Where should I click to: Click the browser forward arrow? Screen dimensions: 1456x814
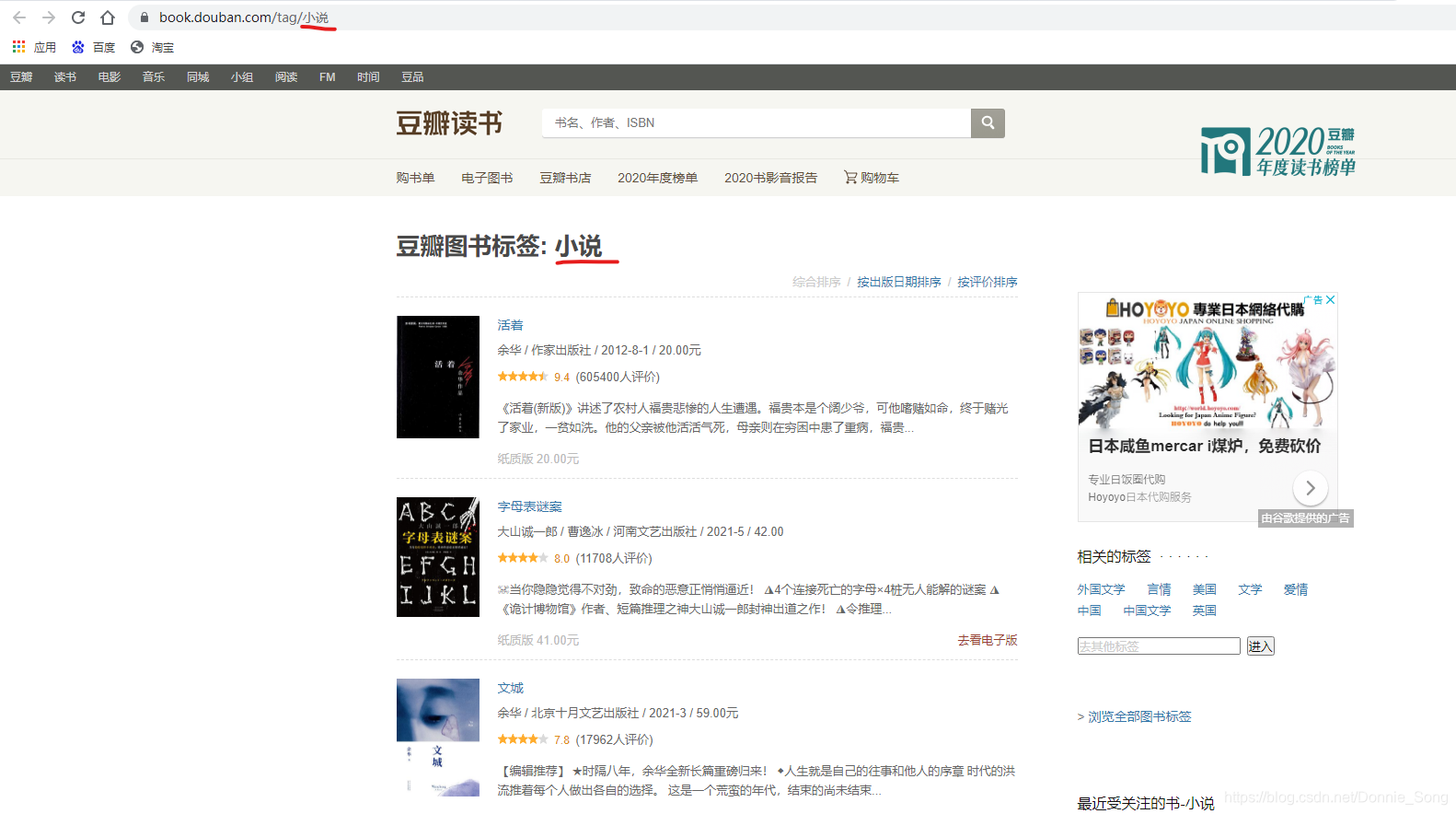pos(49,17)
